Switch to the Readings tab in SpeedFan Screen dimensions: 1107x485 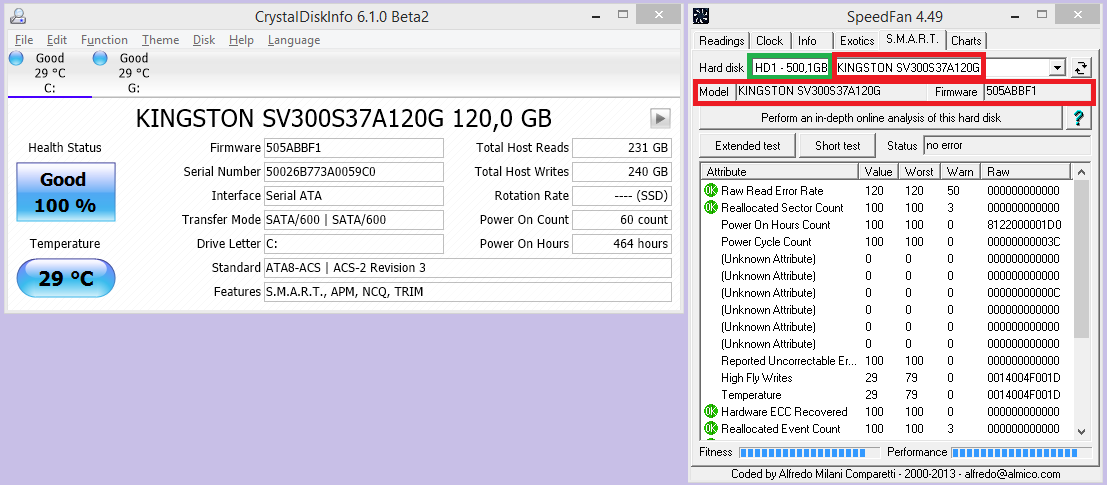point(721,41)
